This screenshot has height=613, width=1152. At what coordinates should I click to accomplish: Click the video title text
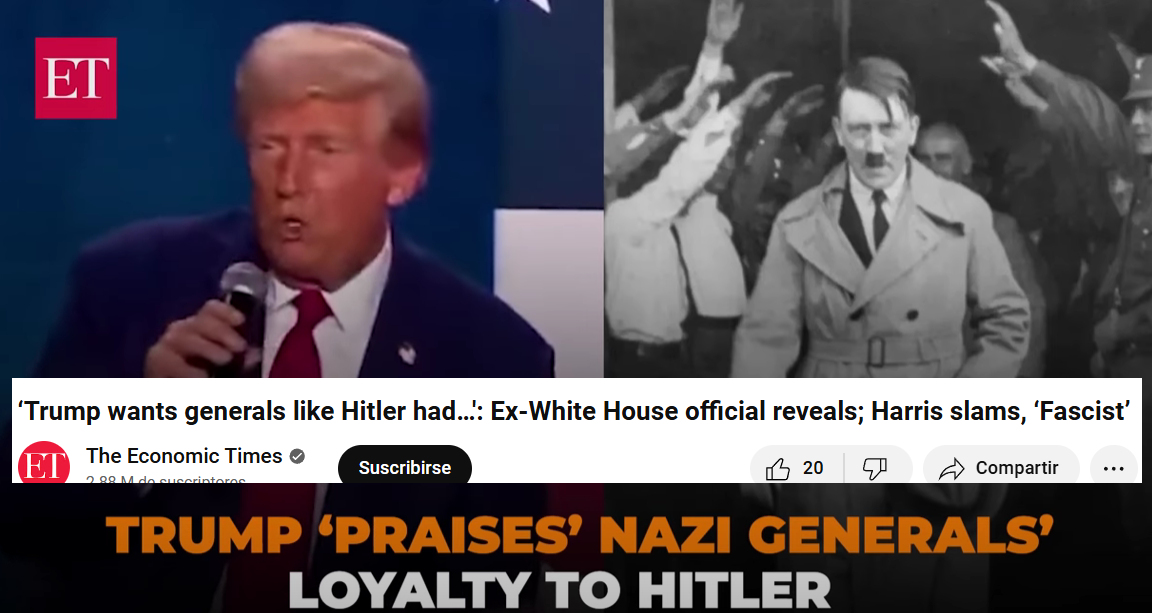pos(574,411)
